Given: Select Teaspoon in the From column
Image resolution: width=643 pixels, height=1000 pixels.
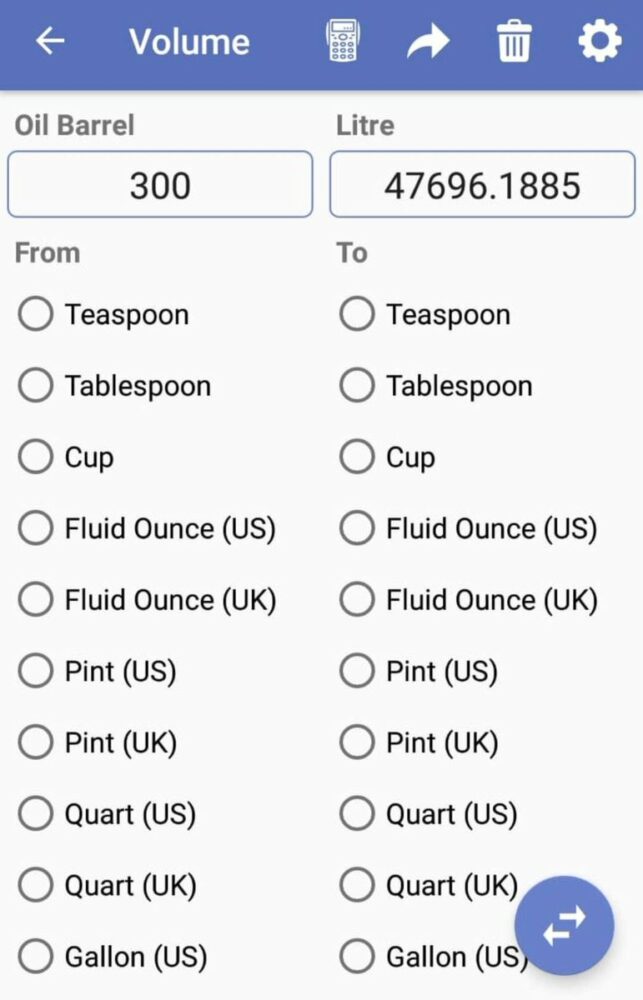Looking at the screenshot, I should [x=104, y=314].
